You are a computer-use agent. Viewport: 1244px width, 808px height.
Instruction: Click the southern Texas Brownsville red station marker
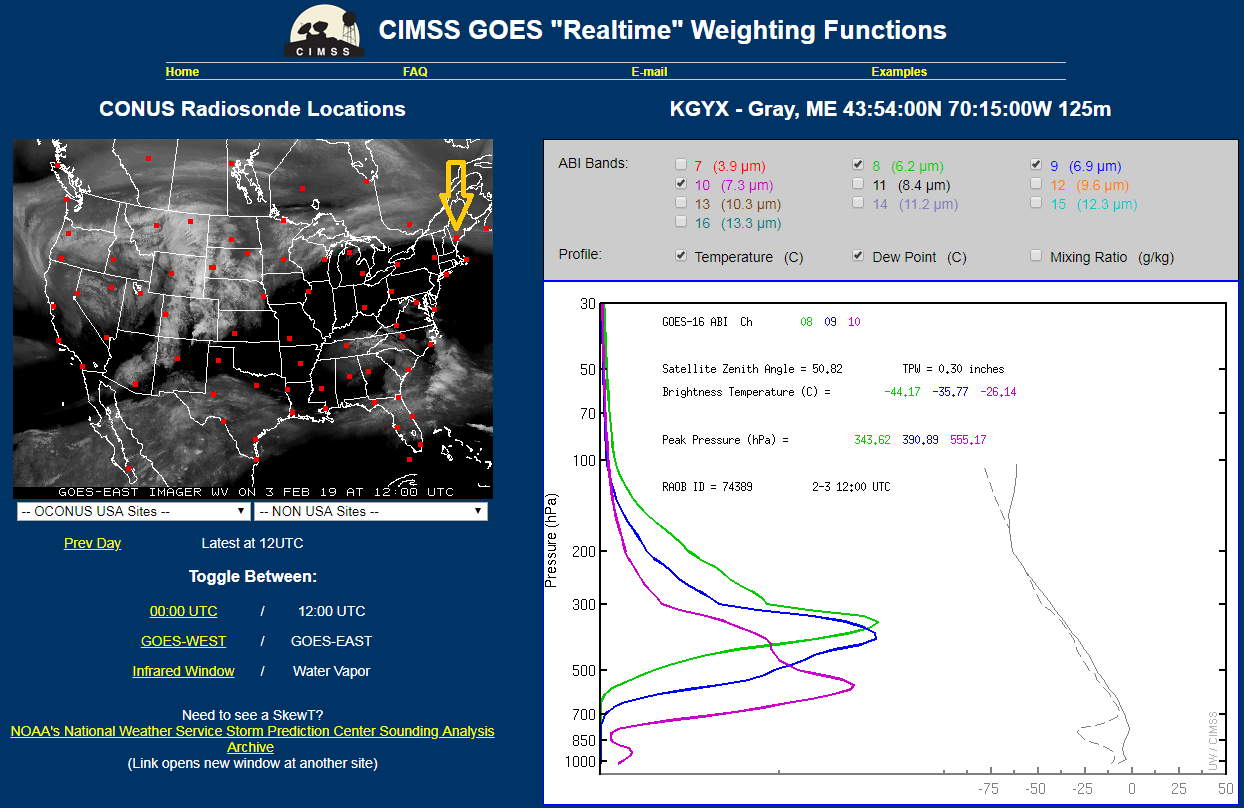pos(258,460)
